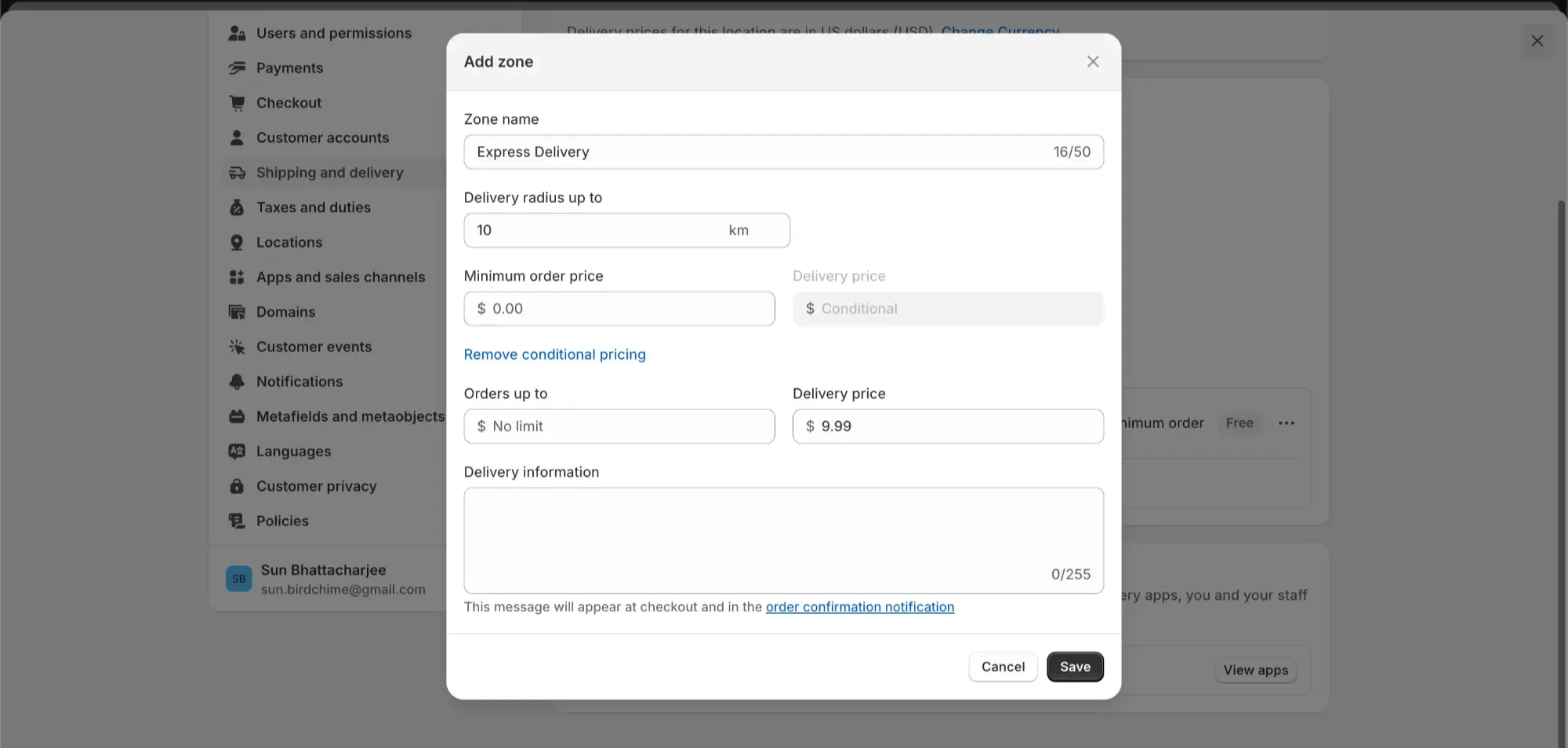The width and height of the screenshot is (1568, 748).
Task: Select the Checkout cart icon
Action: pyautogui.click(x=236, y=103)
